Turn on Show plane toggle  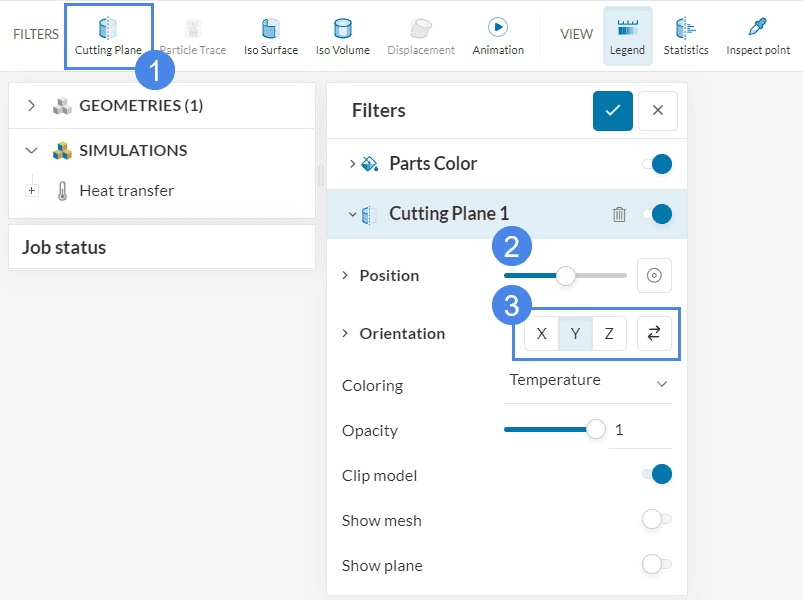(x=656, y=564)
